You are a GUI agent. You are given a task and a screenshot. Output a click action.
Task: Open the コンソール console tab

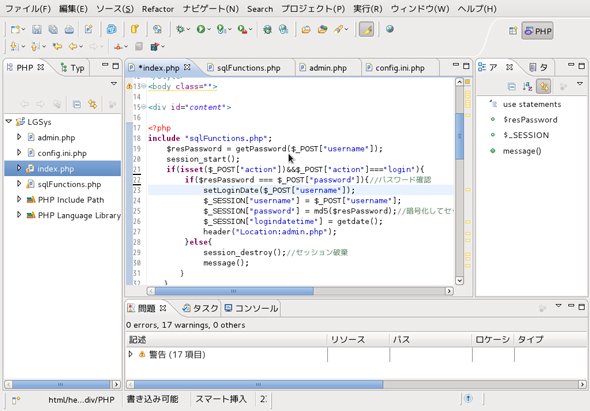[251, 308]
